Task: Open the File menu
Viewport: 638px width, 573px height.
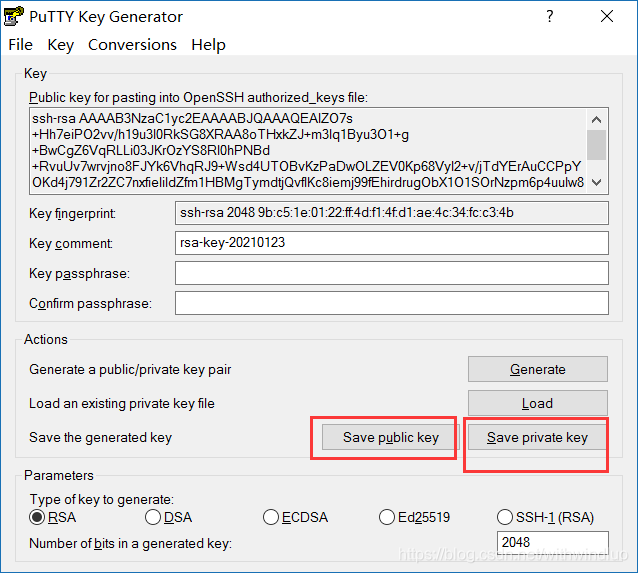Action: tap(20, 45)
